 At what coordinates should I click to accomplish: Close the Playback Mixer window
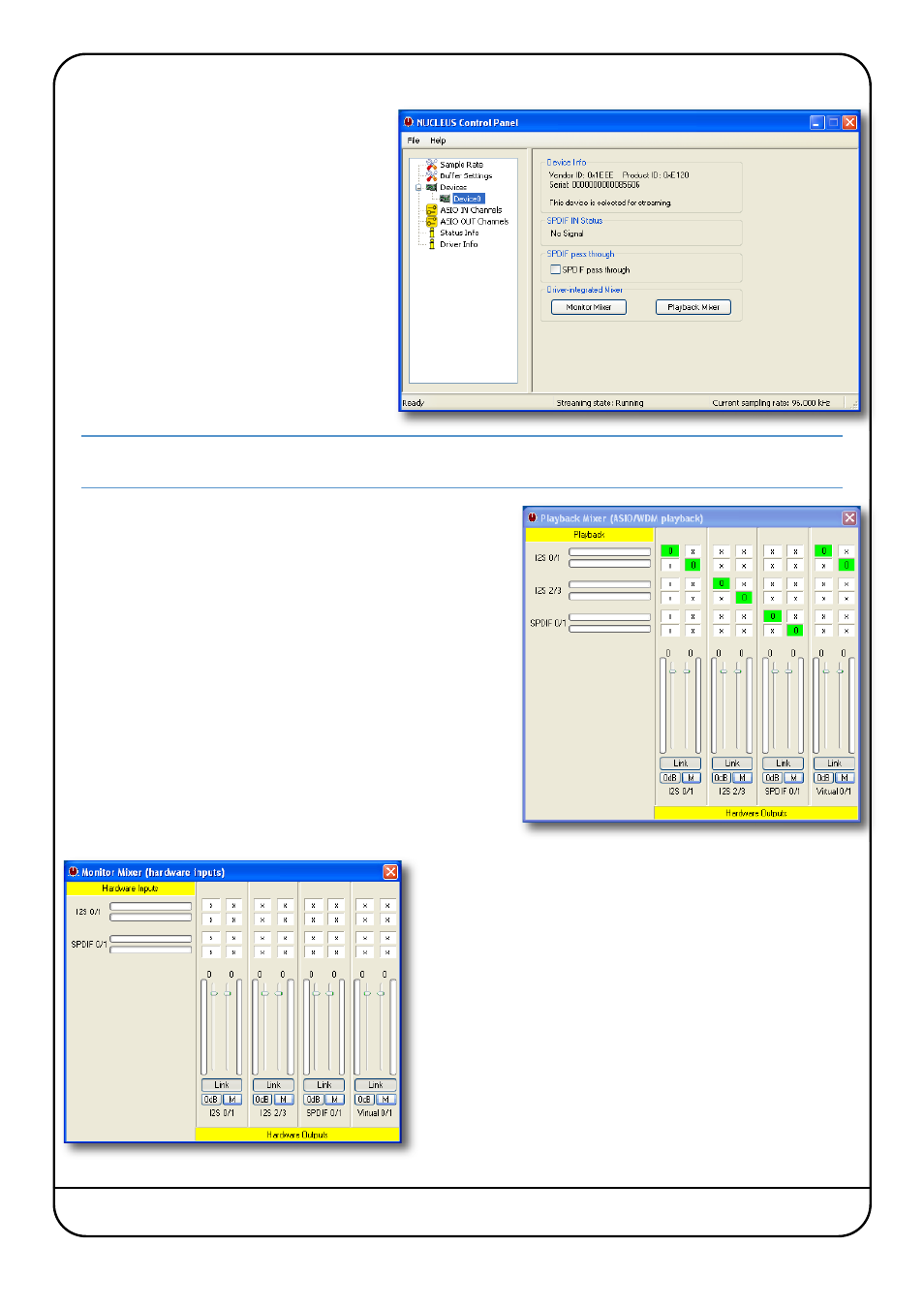[849, 518]
